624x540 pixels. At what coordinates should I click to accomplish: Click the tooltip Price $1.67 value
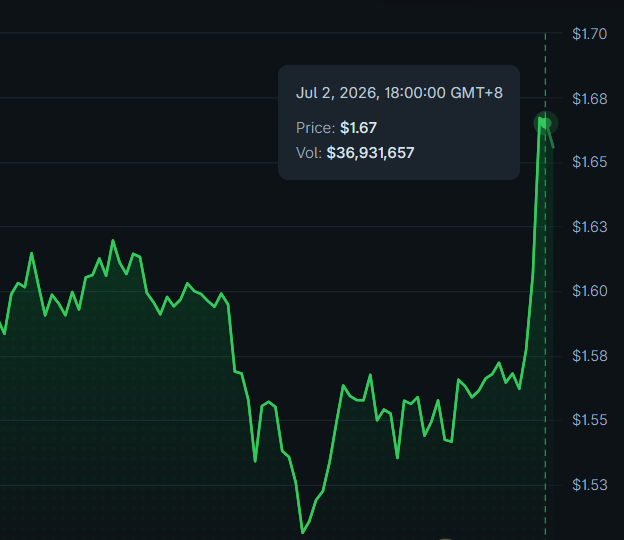[358, 128]
